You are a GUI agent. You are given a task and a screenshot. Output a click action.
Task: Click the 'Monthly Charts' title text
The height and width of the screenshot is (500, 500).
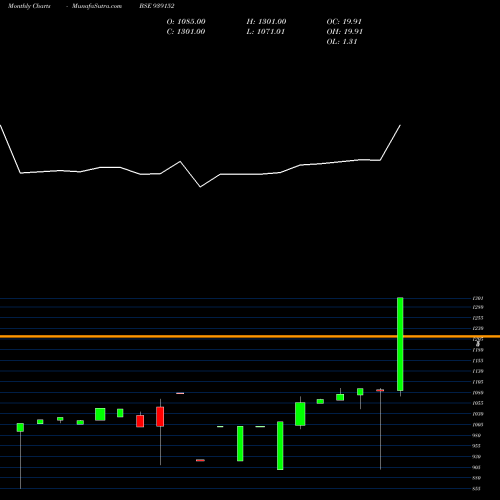click(29, 6)
